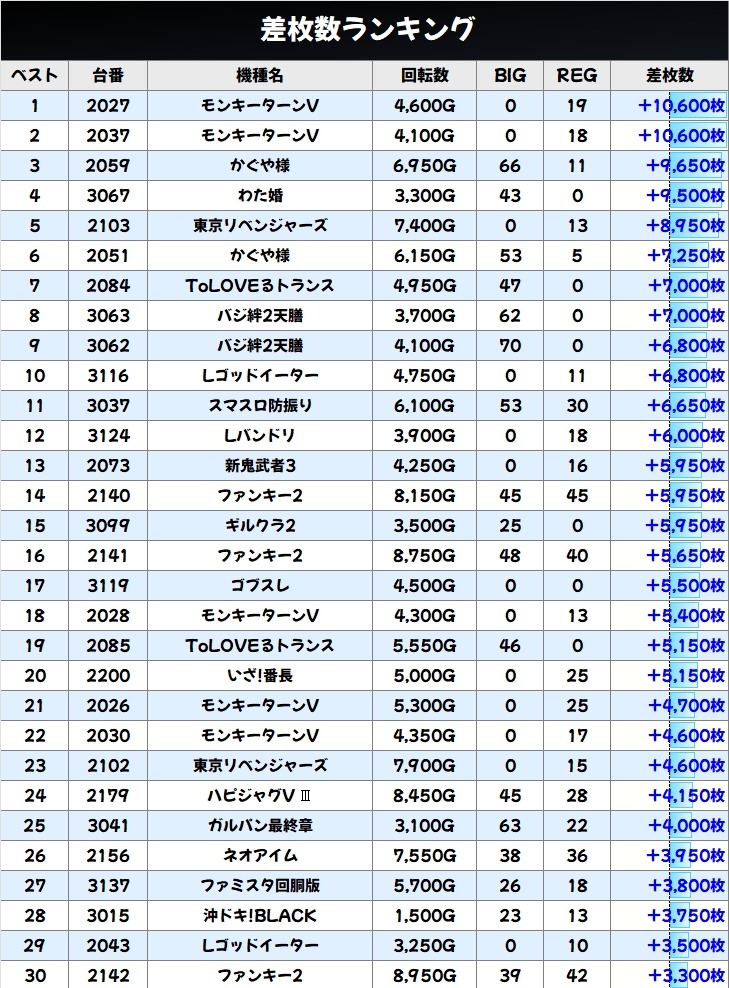Select the 台番 column header

click(x=108, y=76)
